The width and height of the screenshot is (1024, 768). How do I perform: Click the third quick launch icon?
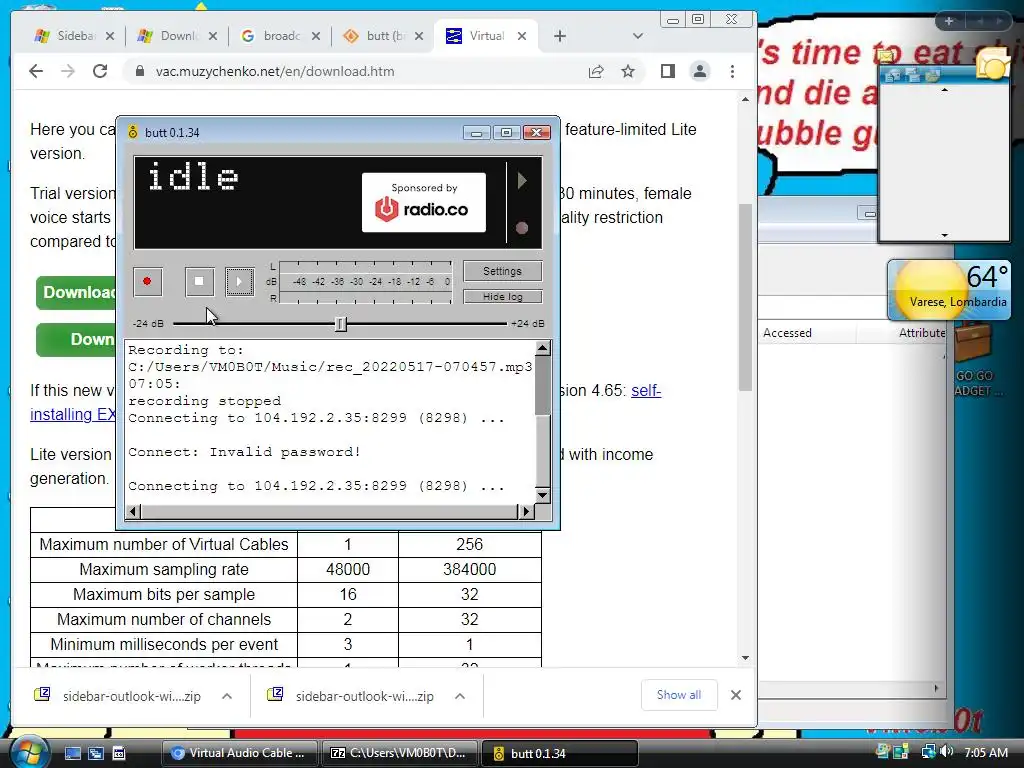119,753
